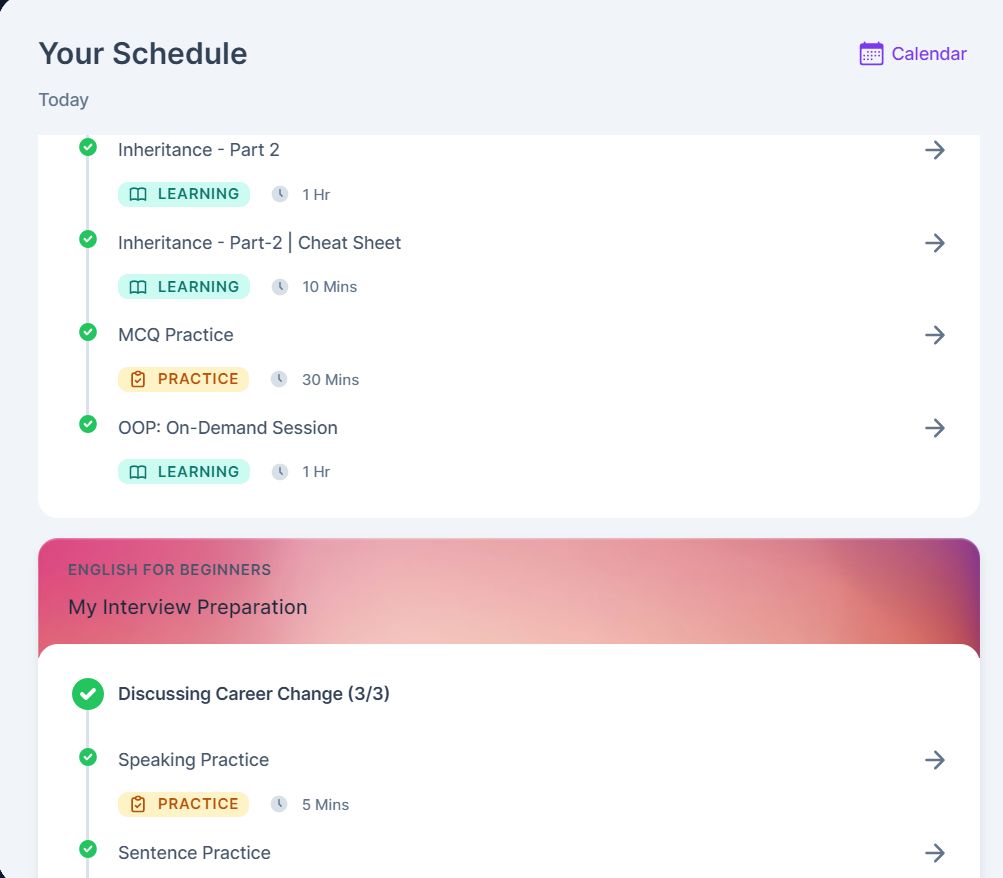This screenshot has width=1003, height=878.
Task: Click the arrow beside Speaking Practice
Action: click(x=935, y=760)
